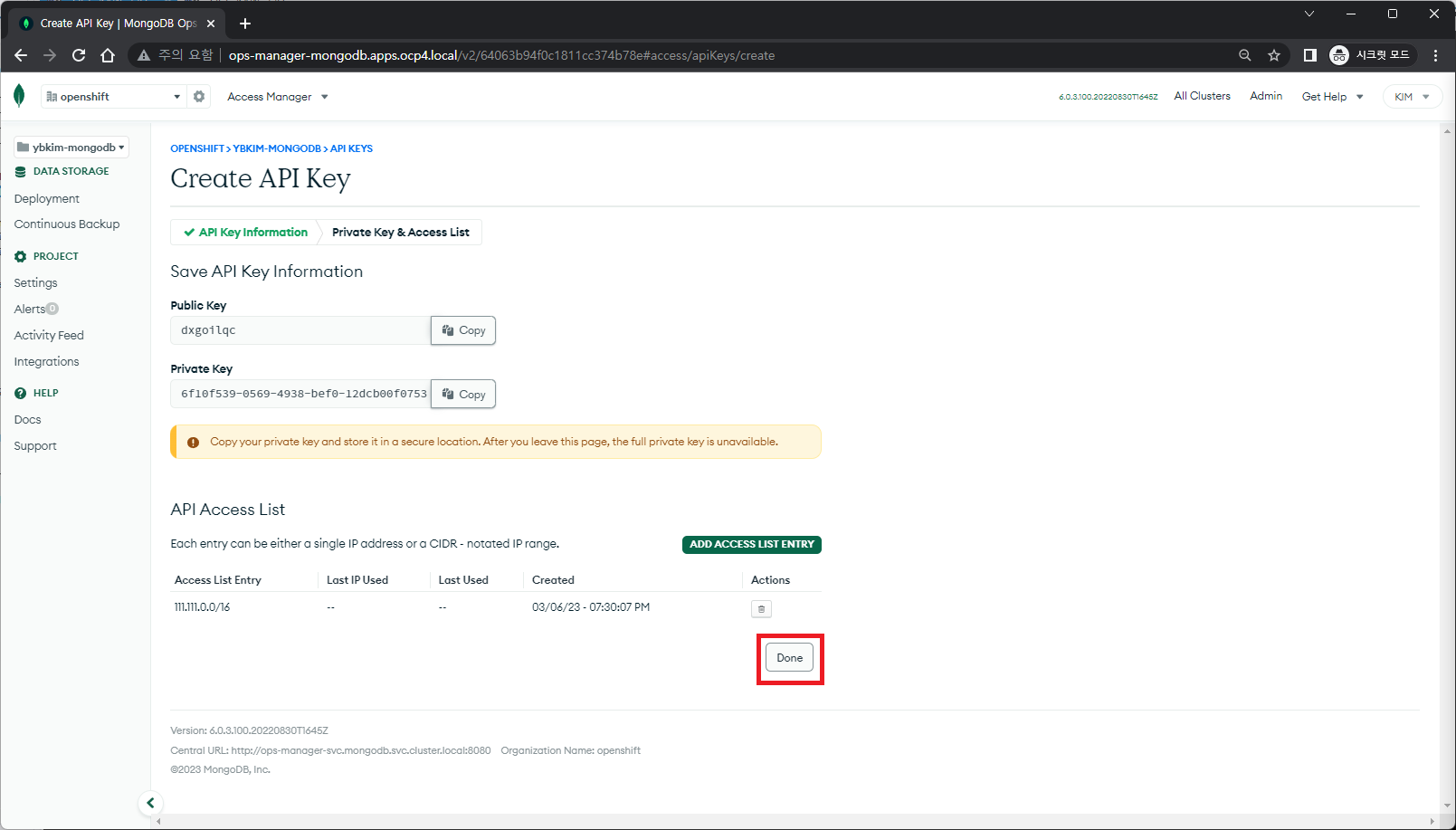This screenshot has width=1456, height=830.
Task: Open the Chrome three-dot menu
Action: click(1436, 55)
